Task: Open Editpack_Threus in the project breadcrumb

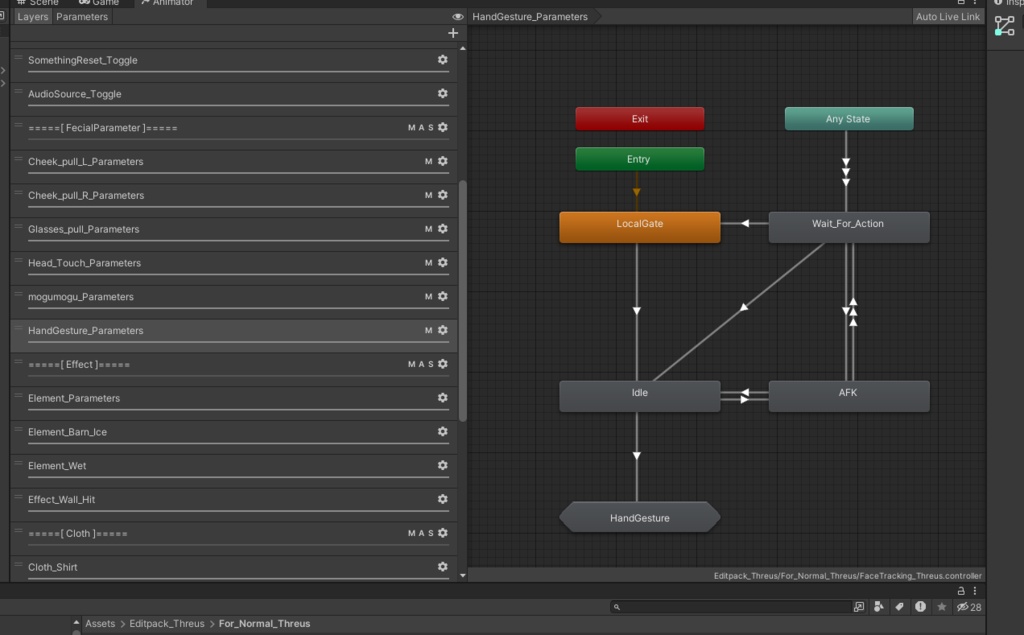Action: pos(167,624)
